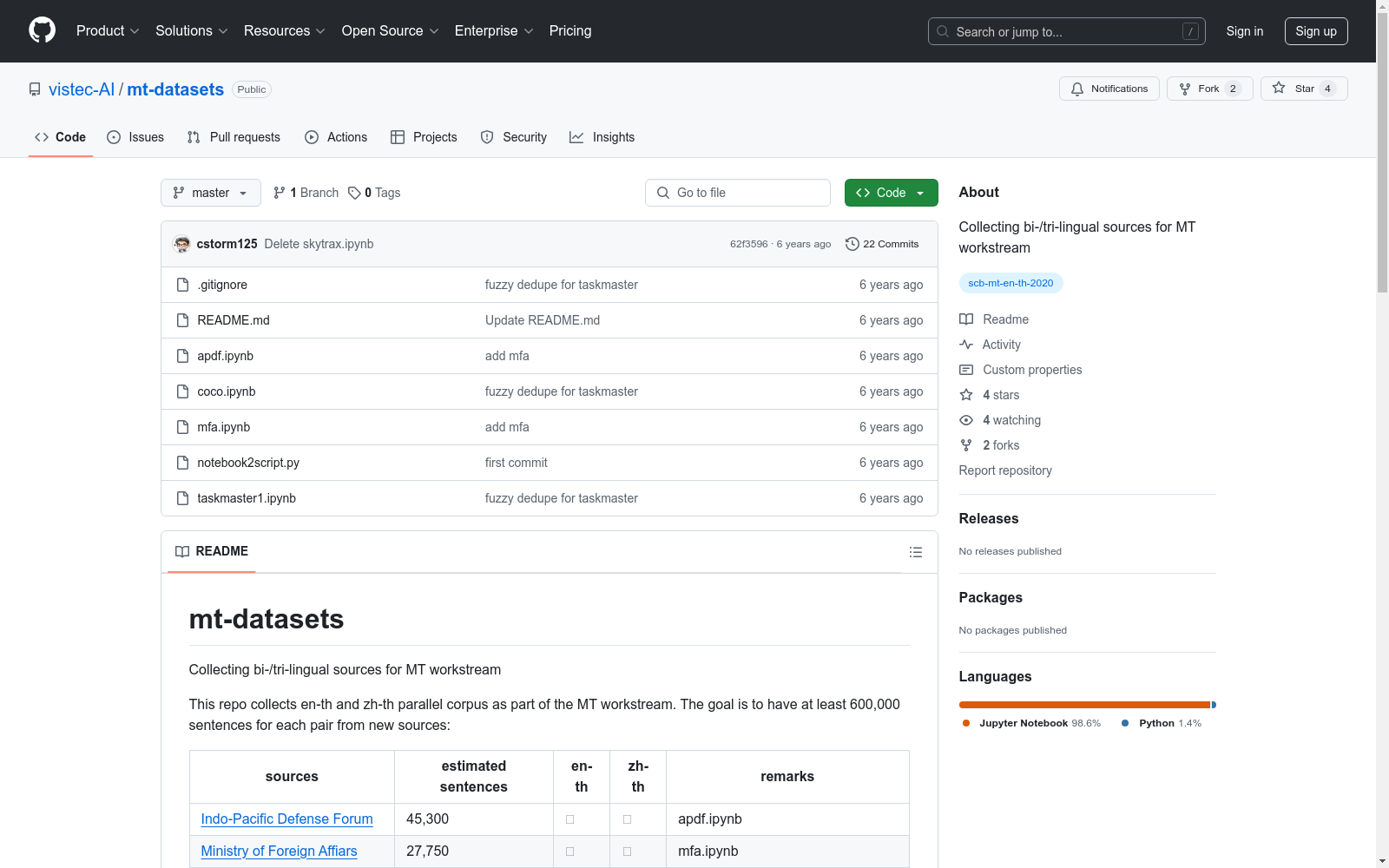1389x868 pixels.
Task: Open the green Code dropdown button
Action: (x=891, y=193)
